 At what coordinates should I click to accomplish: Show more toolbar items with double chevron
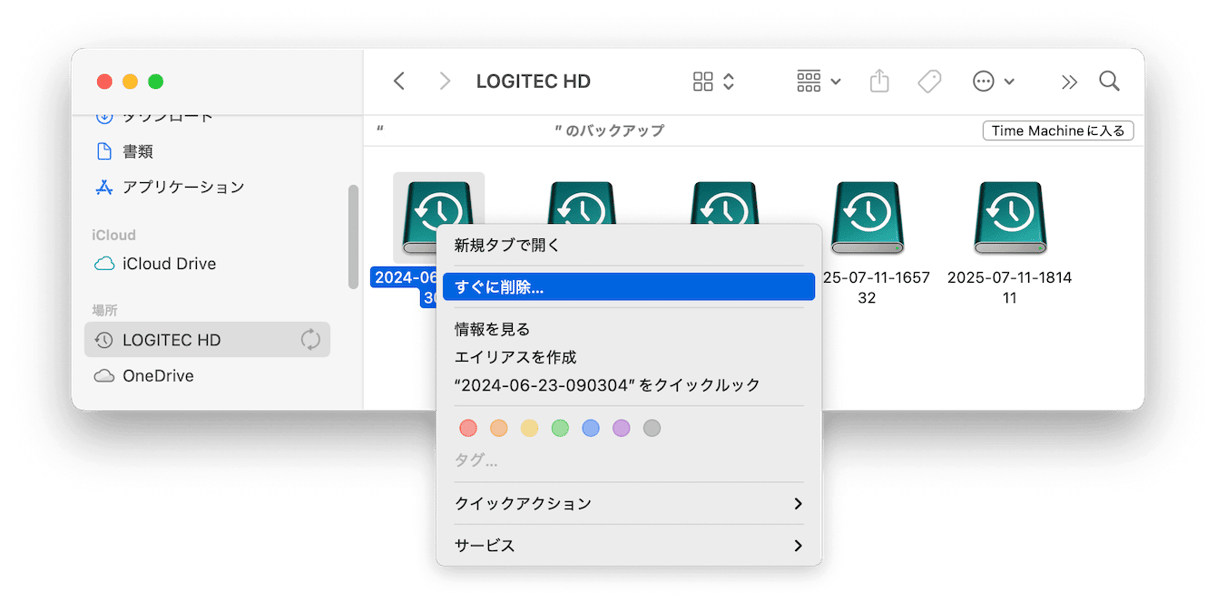[x=1069, y=82]
